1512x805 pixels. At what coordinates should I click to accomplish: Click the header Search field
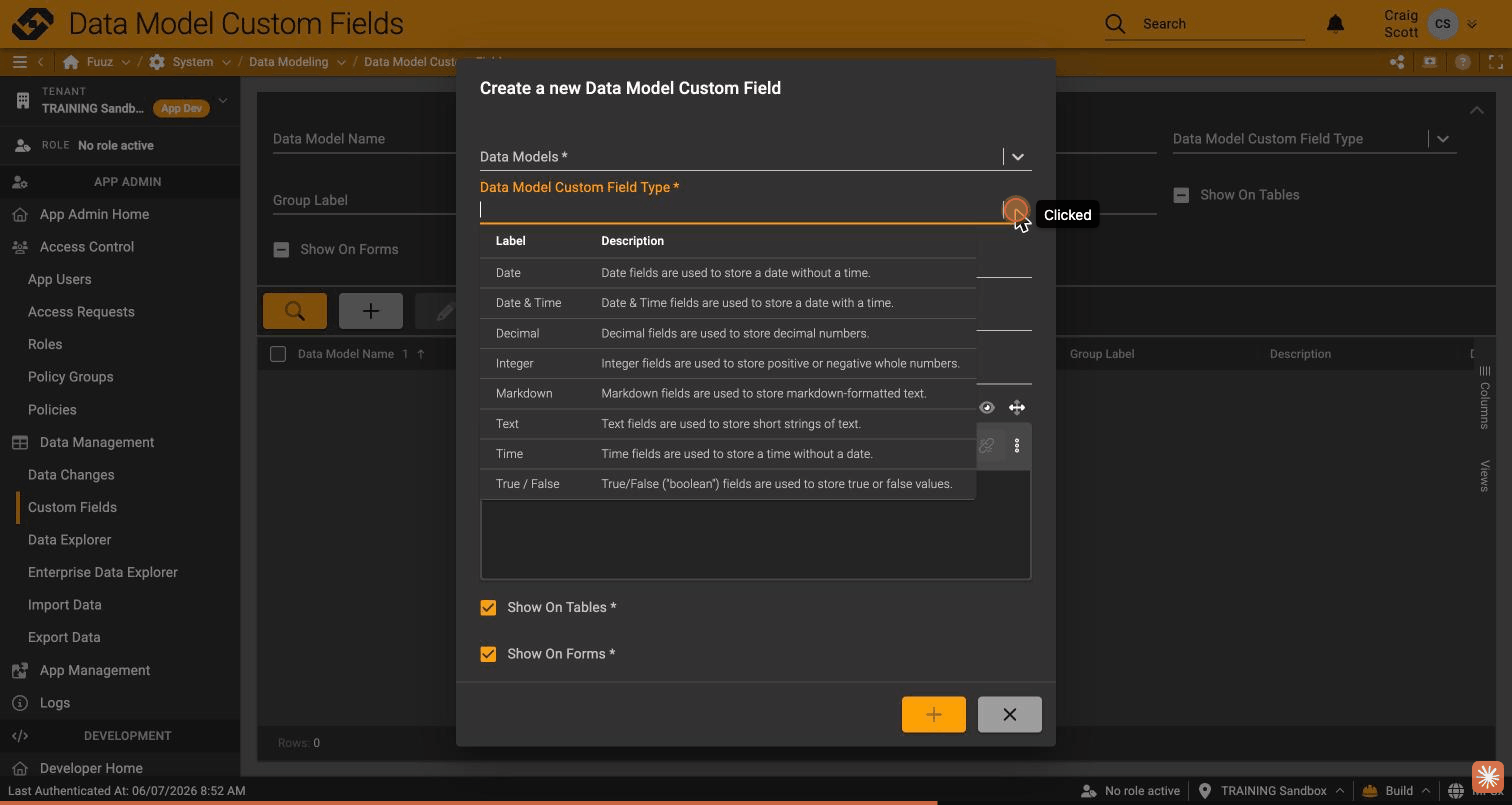pyautogui.click(x=1223, y=24)
